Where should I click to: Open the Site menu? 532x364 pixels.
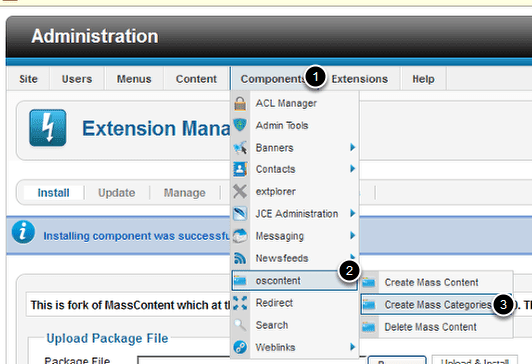[28, 79]
